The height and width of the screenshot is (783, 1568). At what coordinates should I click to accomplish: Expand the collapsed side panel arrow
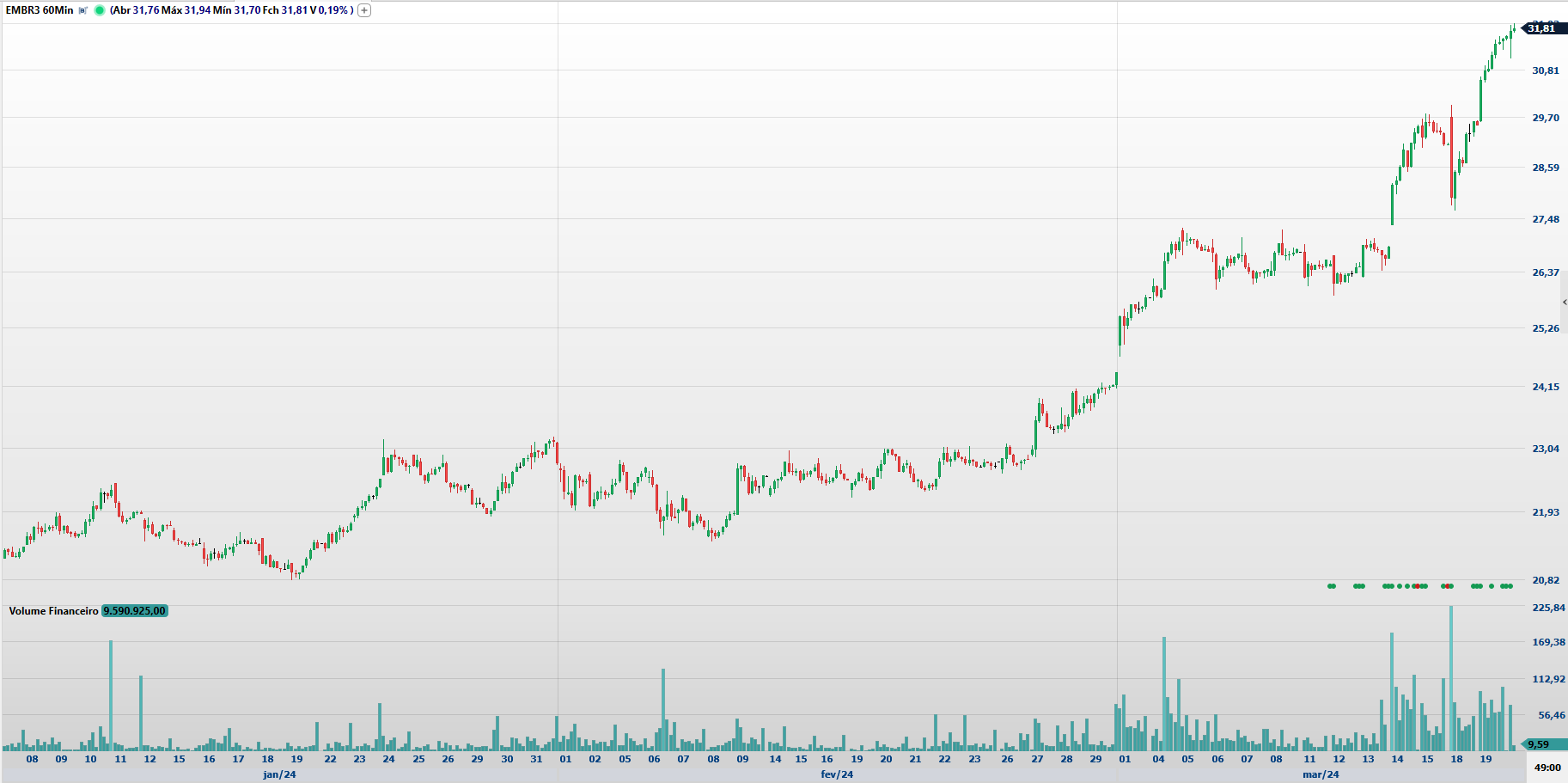1564,302
